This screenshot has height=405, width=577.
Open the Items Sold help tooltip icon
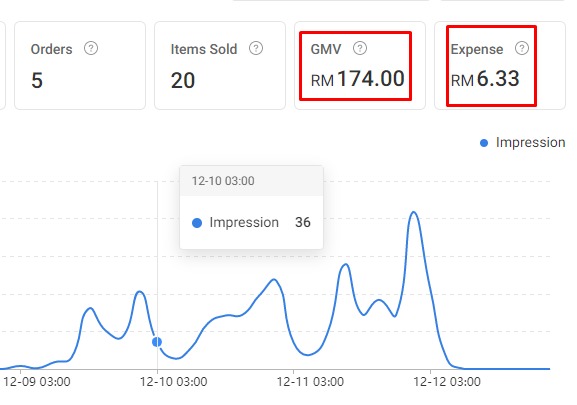(x=256, y=48)
